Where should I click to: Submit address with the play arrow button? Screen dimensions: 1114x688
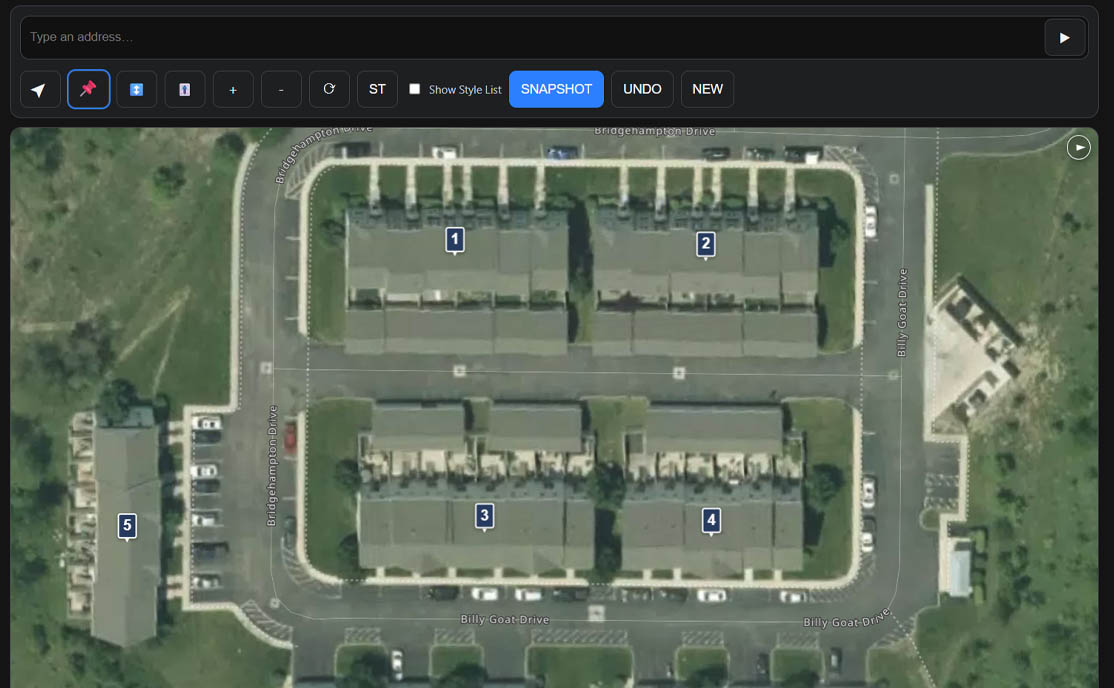(1065, 38)
